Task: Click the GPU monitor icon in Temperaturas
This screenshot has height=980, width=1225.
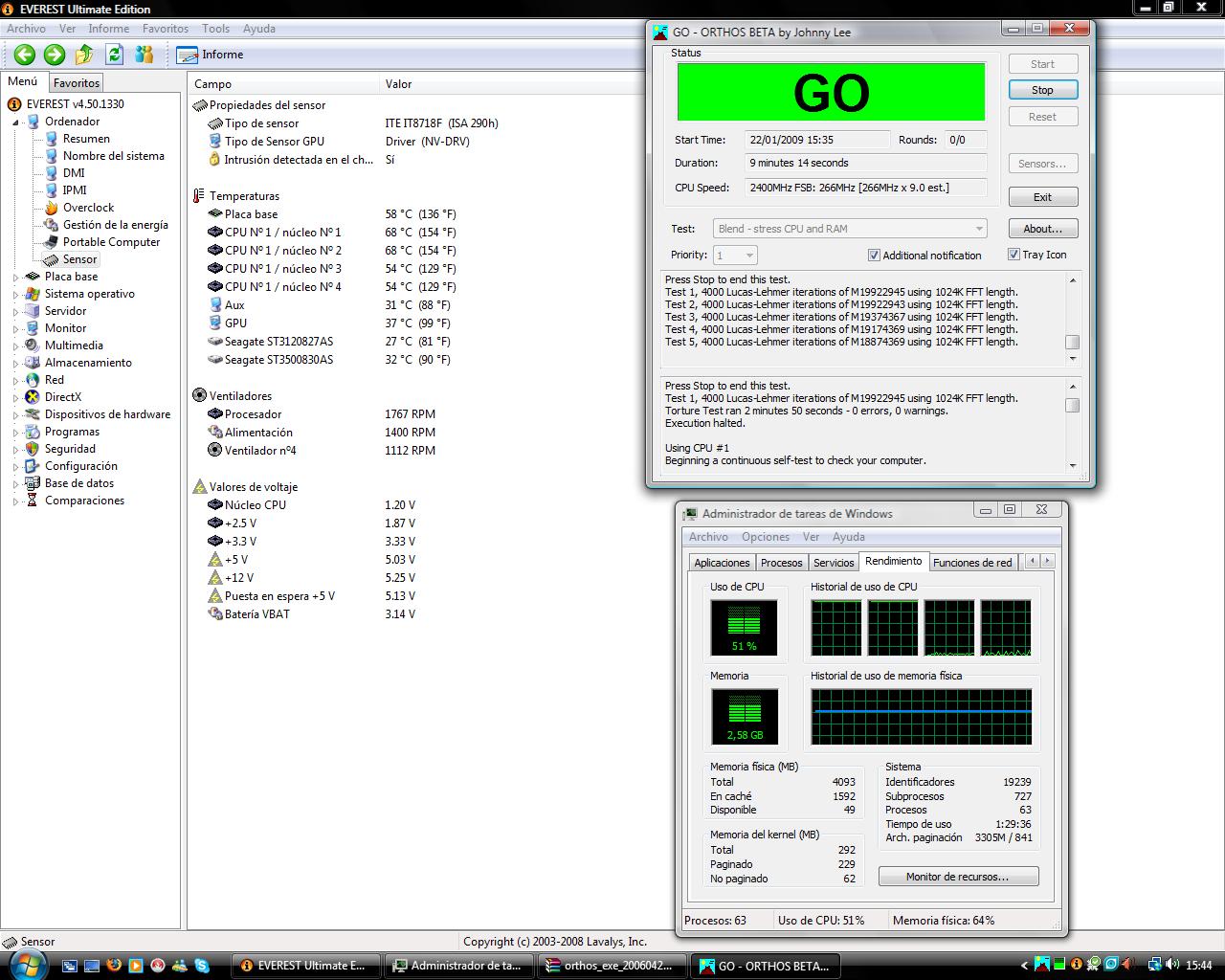Action: [x=215, y=323]
